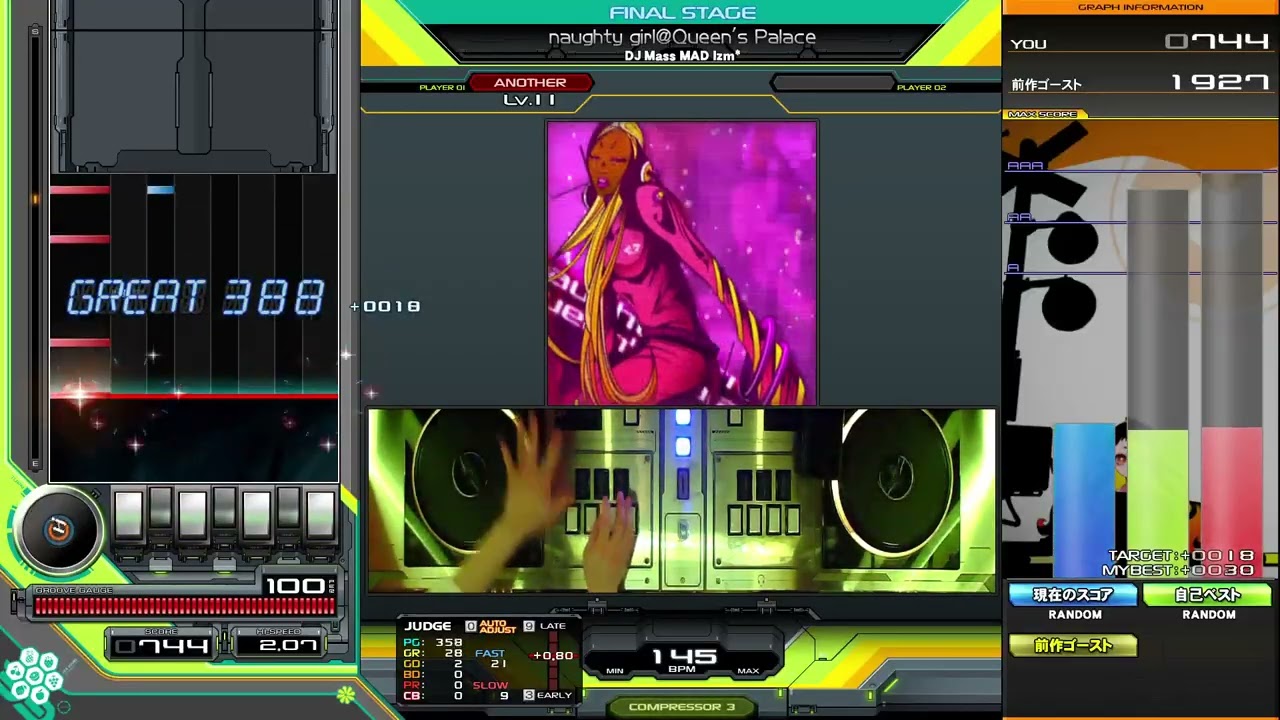Click the 前作ゴースト yellow button
The width and height of the screenshot is (1280, 720).
(x=1073, y=646)
